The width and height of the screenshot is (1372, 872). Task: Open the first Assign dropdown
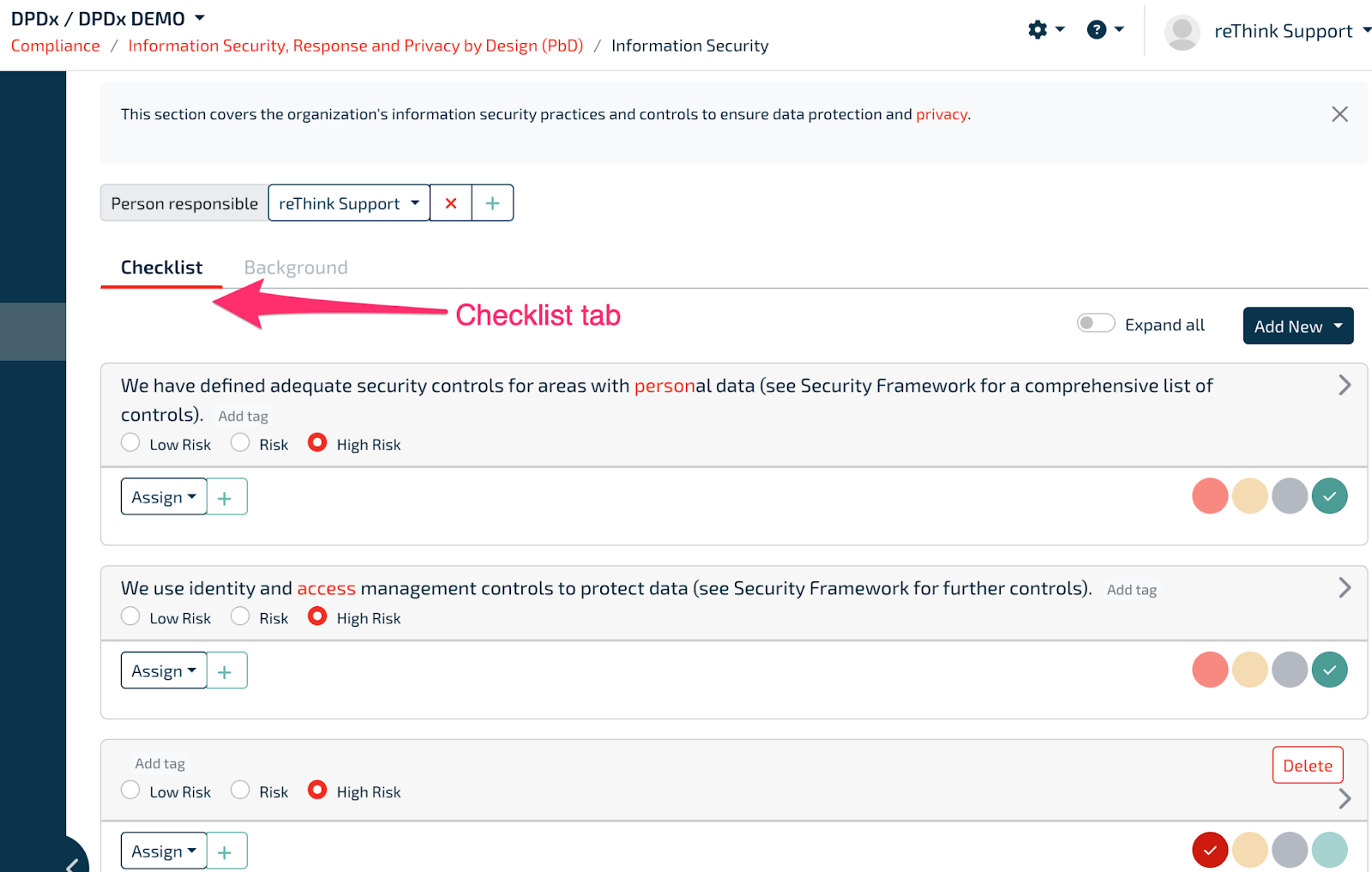pyautogui.click(x=163, y=496)
